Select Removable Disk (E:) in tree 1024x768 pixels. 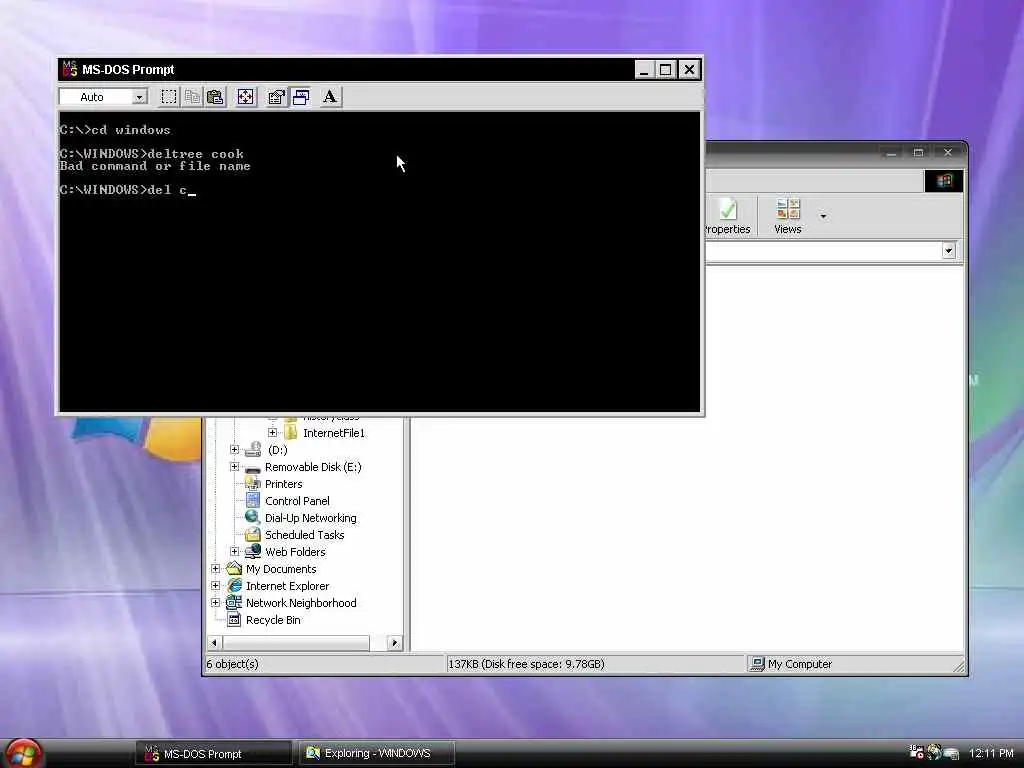tap(313, 467)
